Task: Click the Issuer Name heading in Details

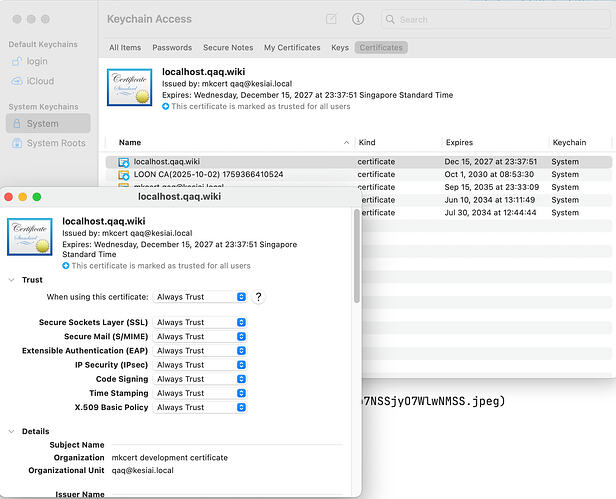Action: (x=80, y=494)
